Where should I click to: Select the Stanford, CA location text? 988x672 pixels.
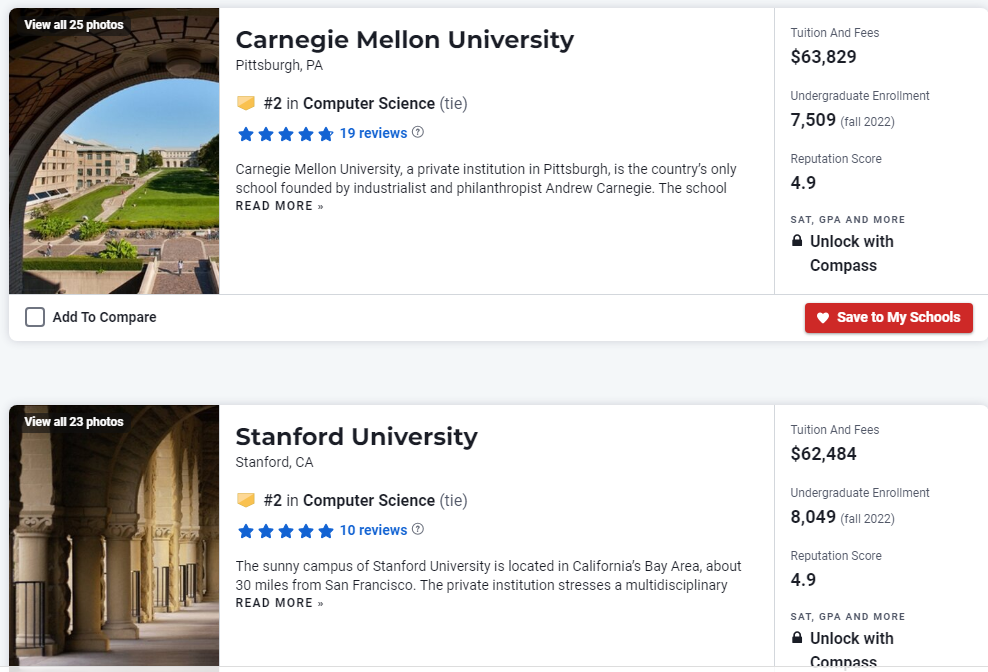274,463
